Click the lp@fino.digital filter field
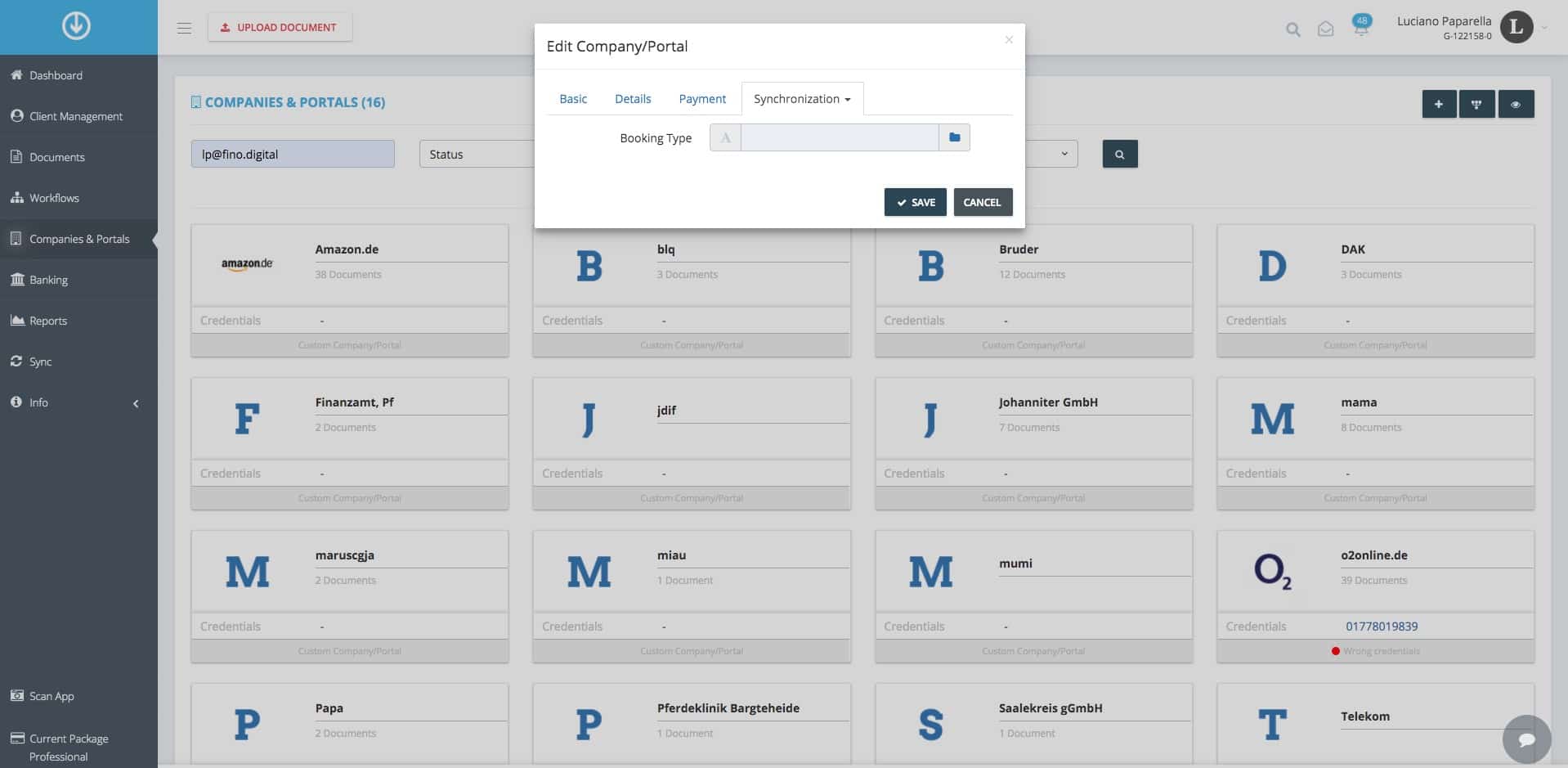 click(293, 154)
